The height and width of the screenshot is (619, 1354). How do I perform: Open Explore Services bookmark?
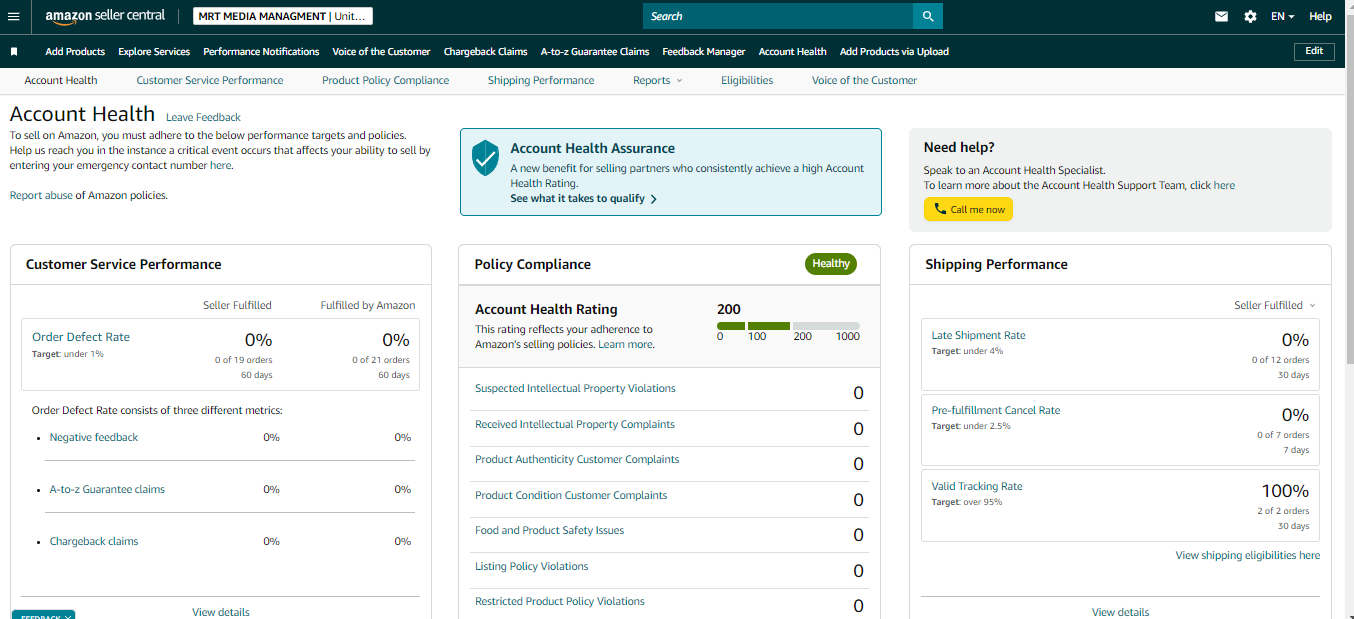click(x=154, y=51)
